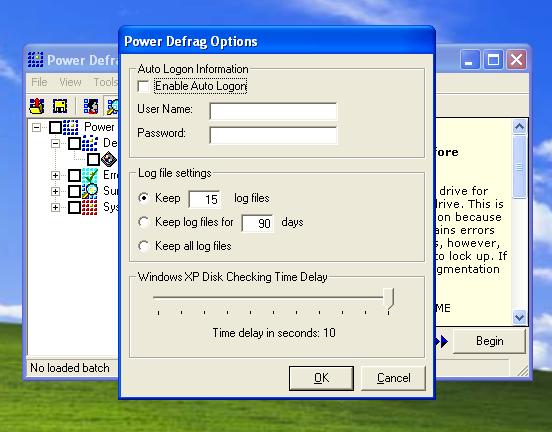Expand the Sys tree node
The height and width of the screenshot is (432, 552).
[55, 207]
